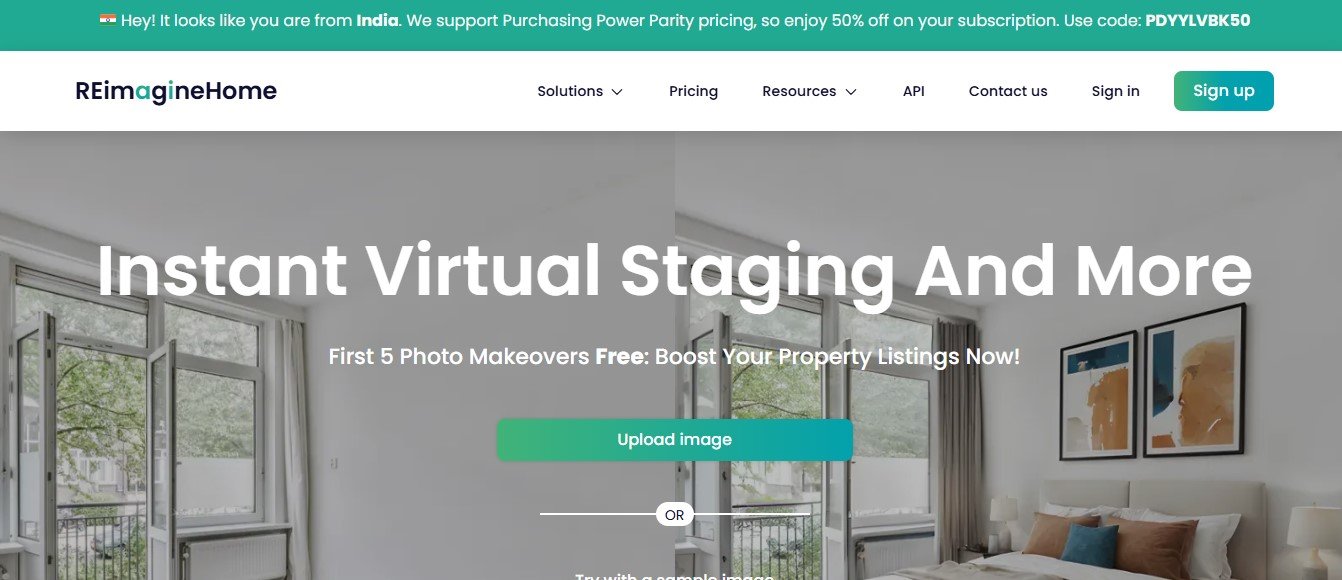1342x580 pixels.
Task: Click the REimagineHome logo
Action: pyautogui.click(x=176, y=91)
